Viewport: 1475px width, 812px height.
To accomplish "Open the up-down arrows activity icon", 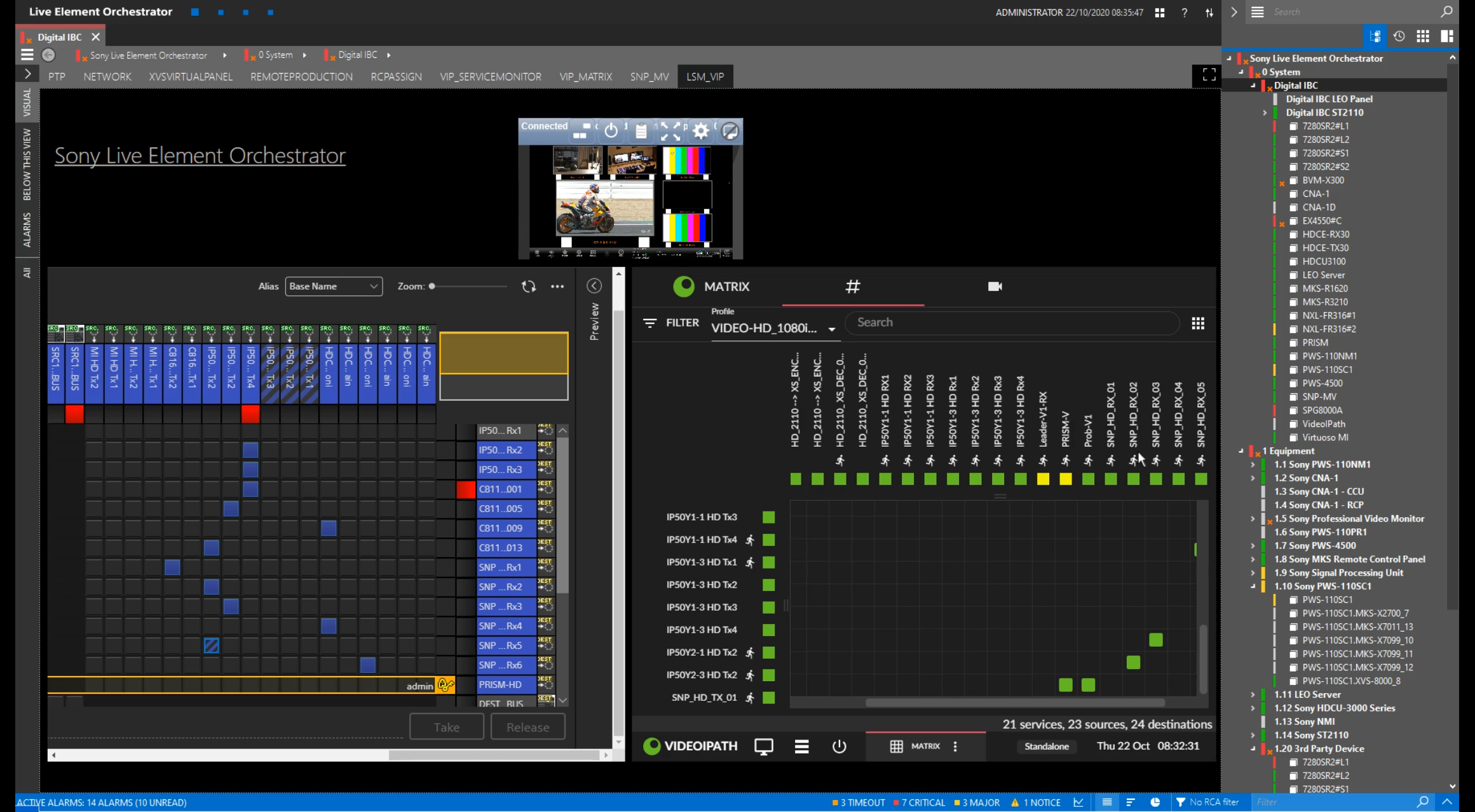I will (1209, 12).
